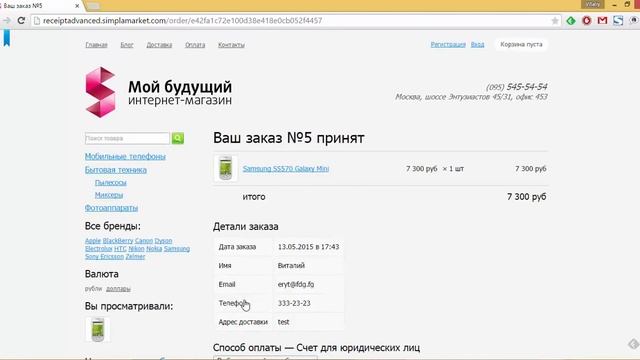Click the Вход login link
This screenshot has width=640, height=360.
pyautogui.click(x=478, y=44)
